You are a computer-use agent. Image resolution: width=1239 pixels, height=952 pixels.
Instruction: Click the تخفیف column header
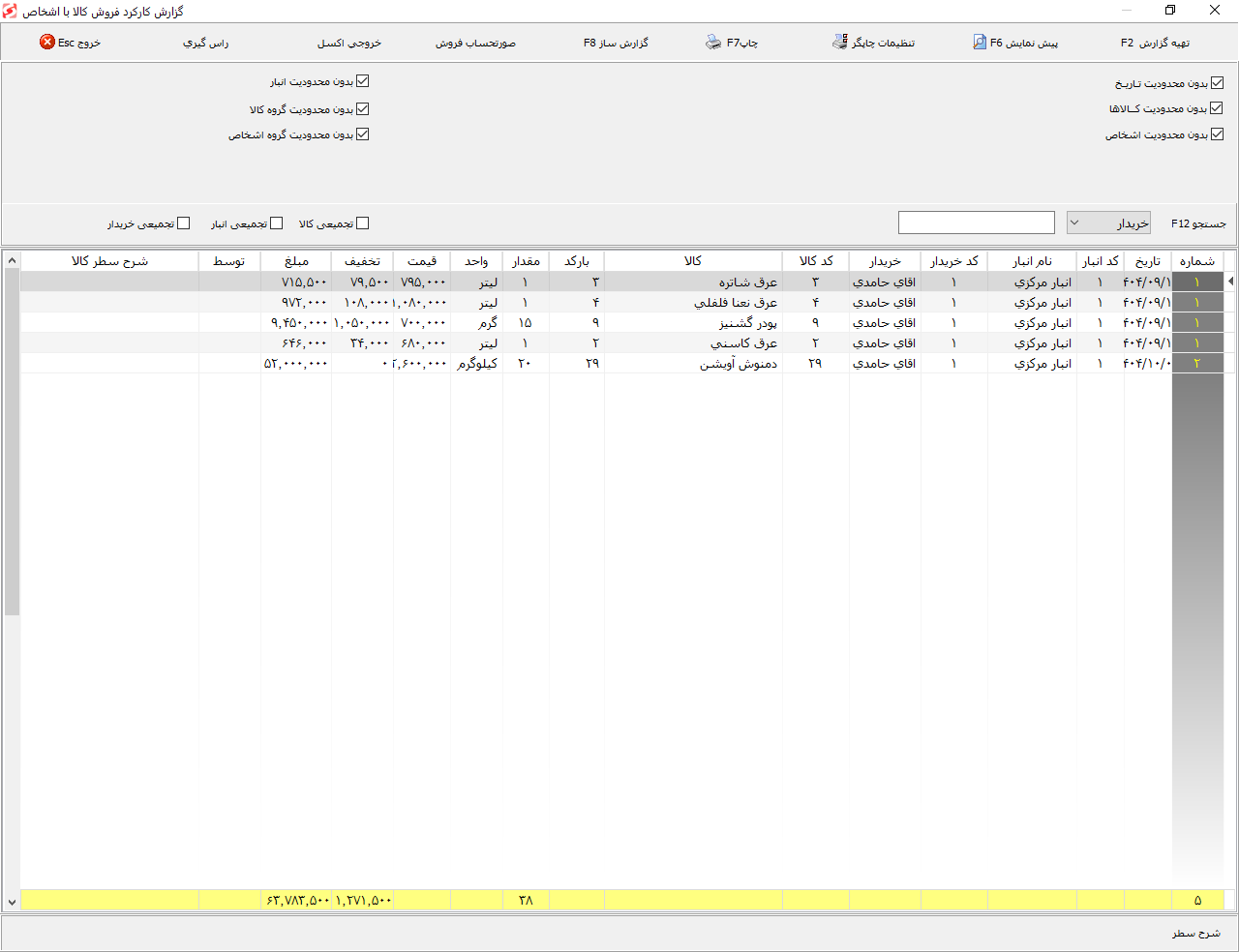pos(362,261)
